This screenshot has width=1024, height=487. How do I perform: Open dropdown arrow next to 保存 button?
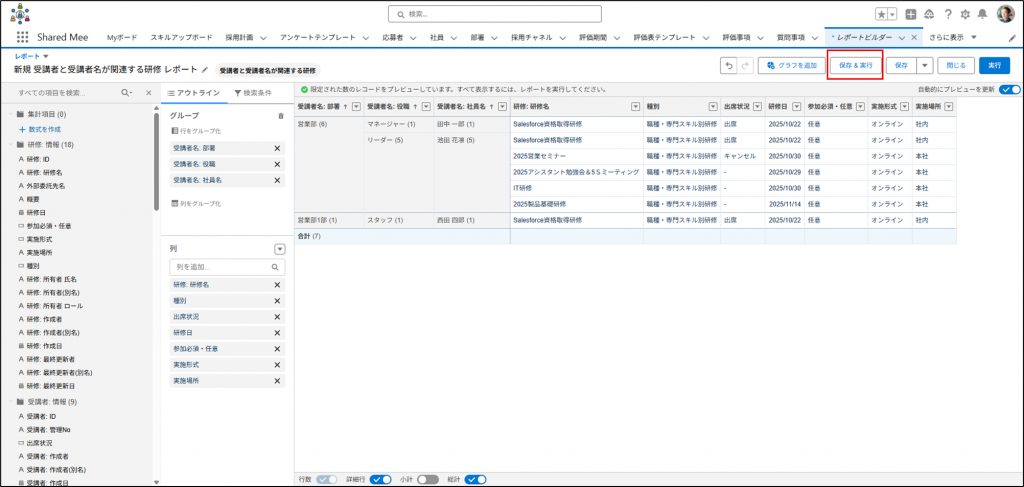click(x=925, y=65)
